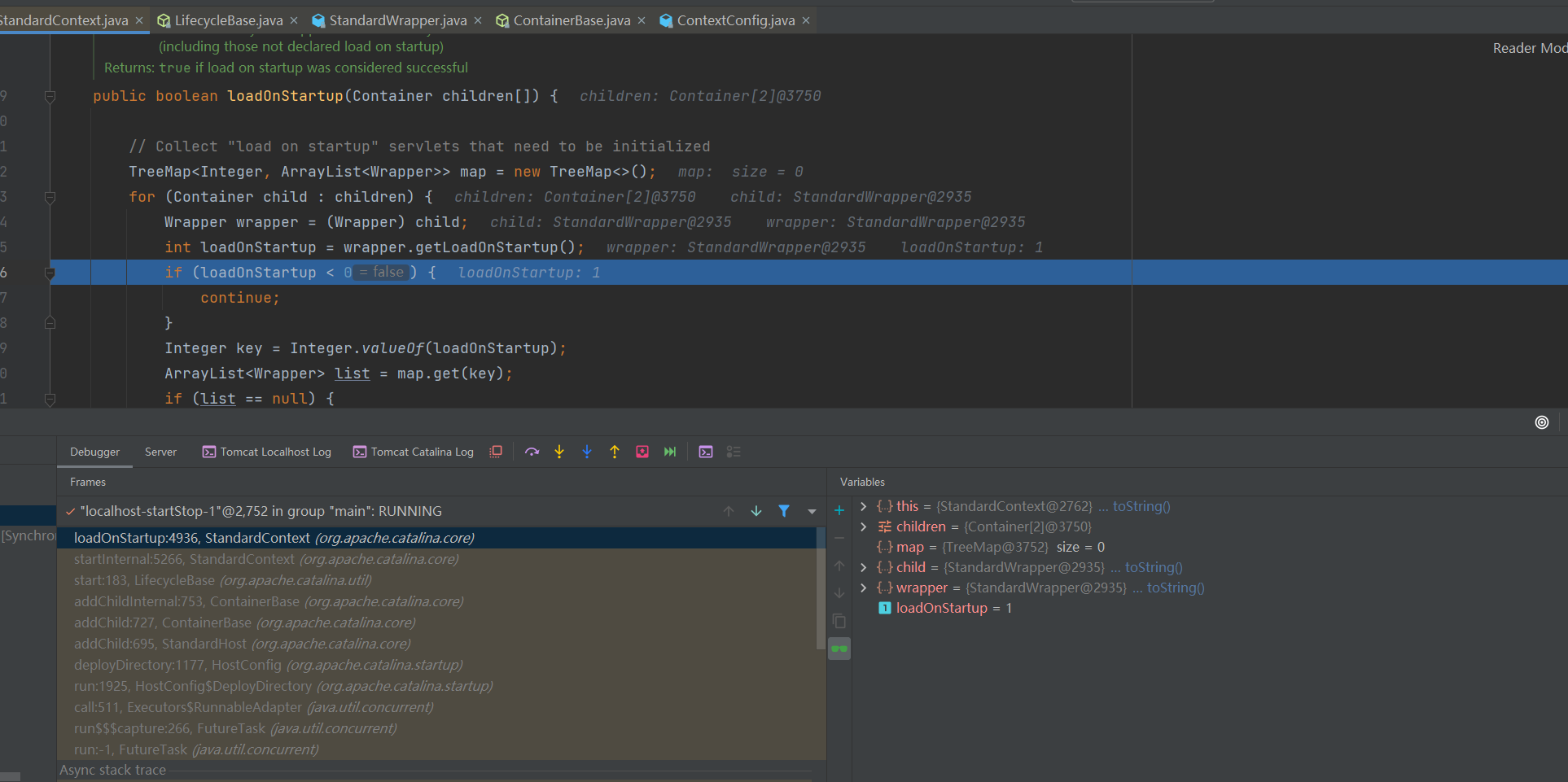1568x782 pixels.
Task: Open the Evaluate Expression console icon
Action: tap(705, 452)
